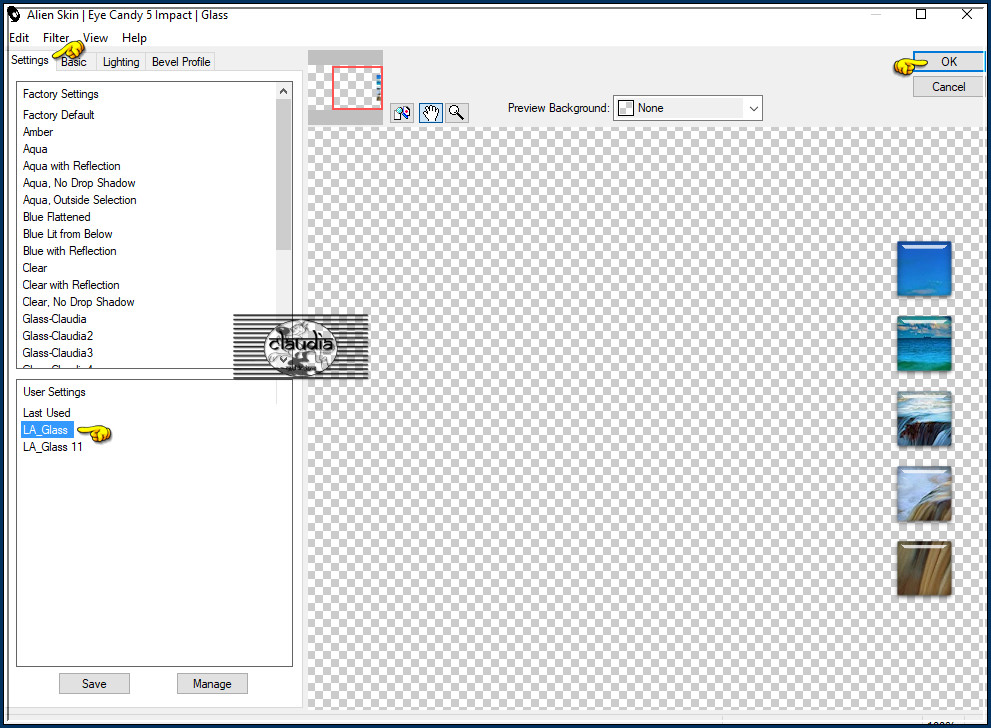Maximize the Eye Candy dialog window
This screenshot has width=991, height=728.
pyautogui.click(x=921, y=15)
